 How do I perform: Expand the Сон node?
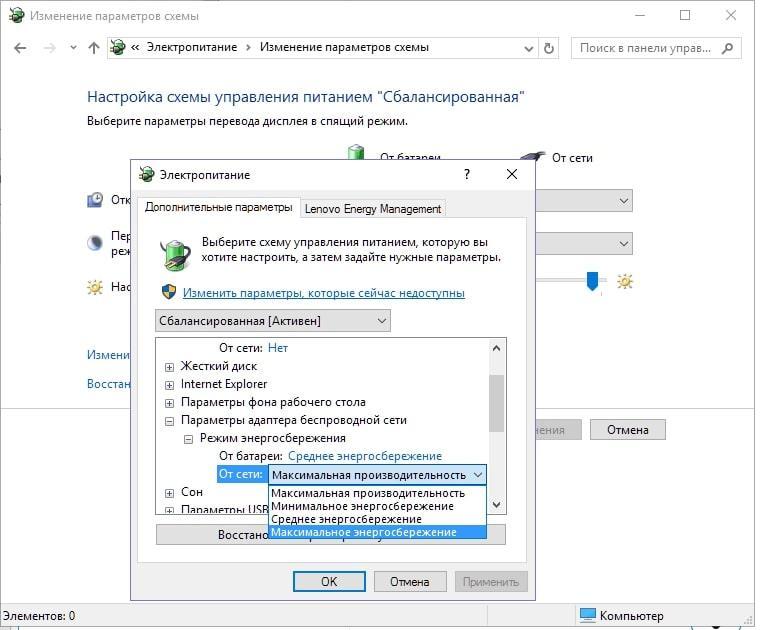pos(169,493)
